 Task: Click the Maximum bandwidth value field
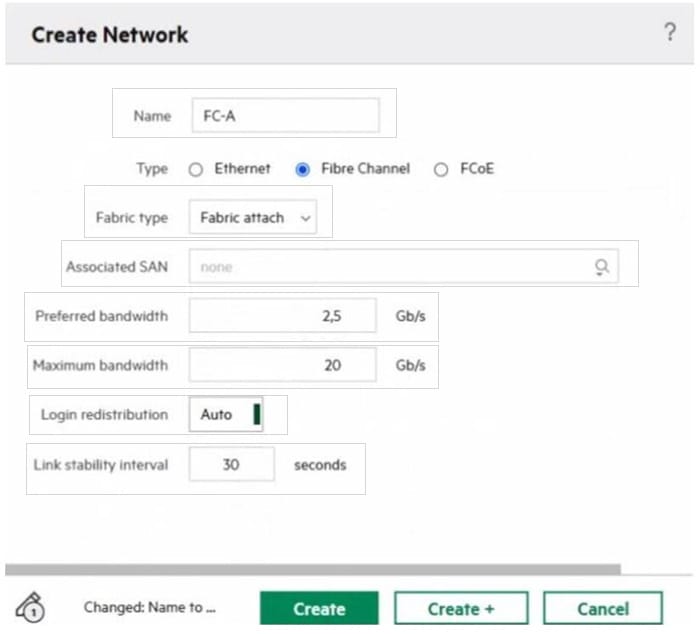(283, 365)
